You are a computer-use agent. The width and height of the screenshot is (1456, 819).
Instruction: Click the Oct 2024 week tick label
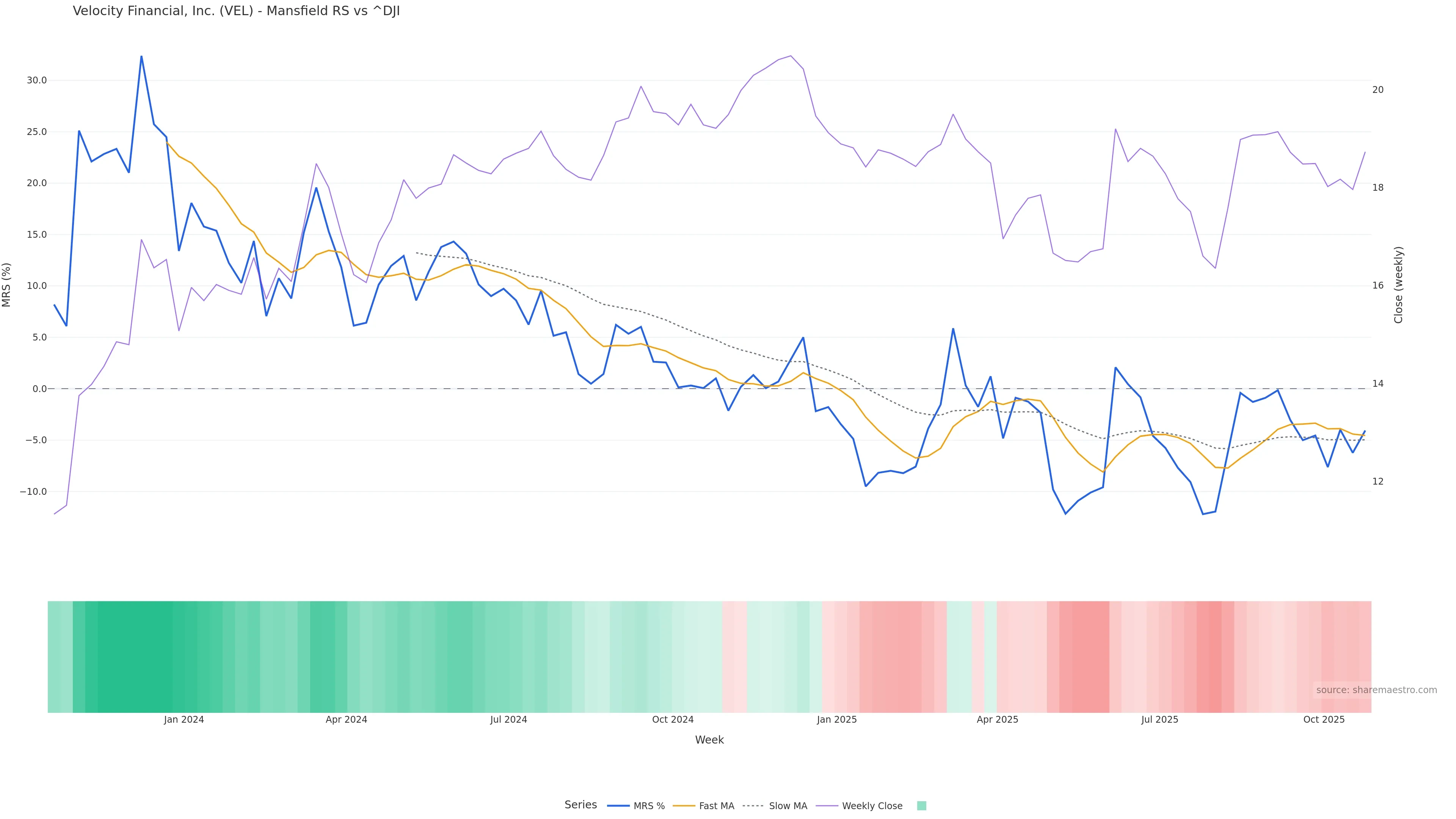(x=672, y=720)
